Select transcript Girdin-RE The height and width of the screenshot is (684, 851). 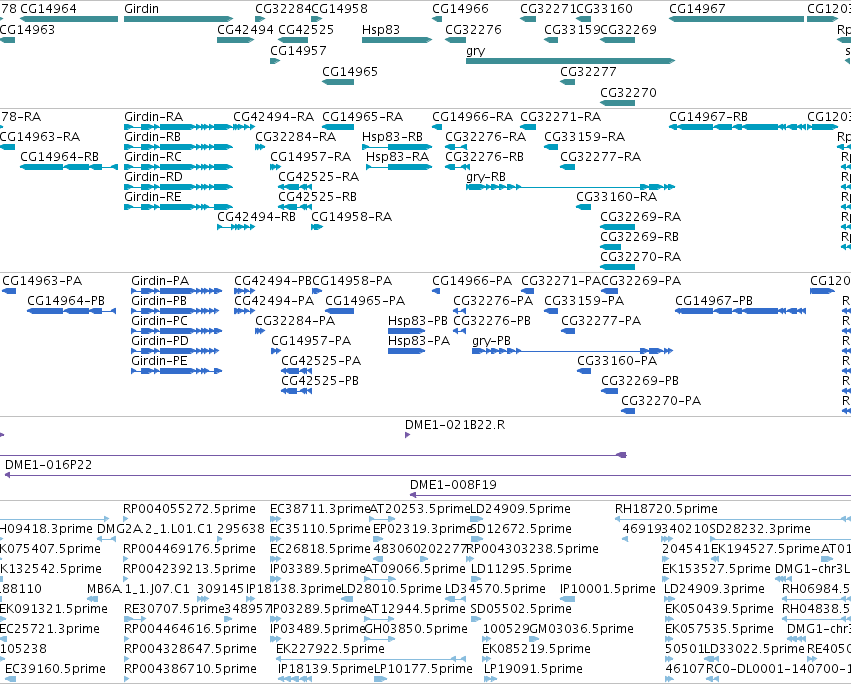153,197
